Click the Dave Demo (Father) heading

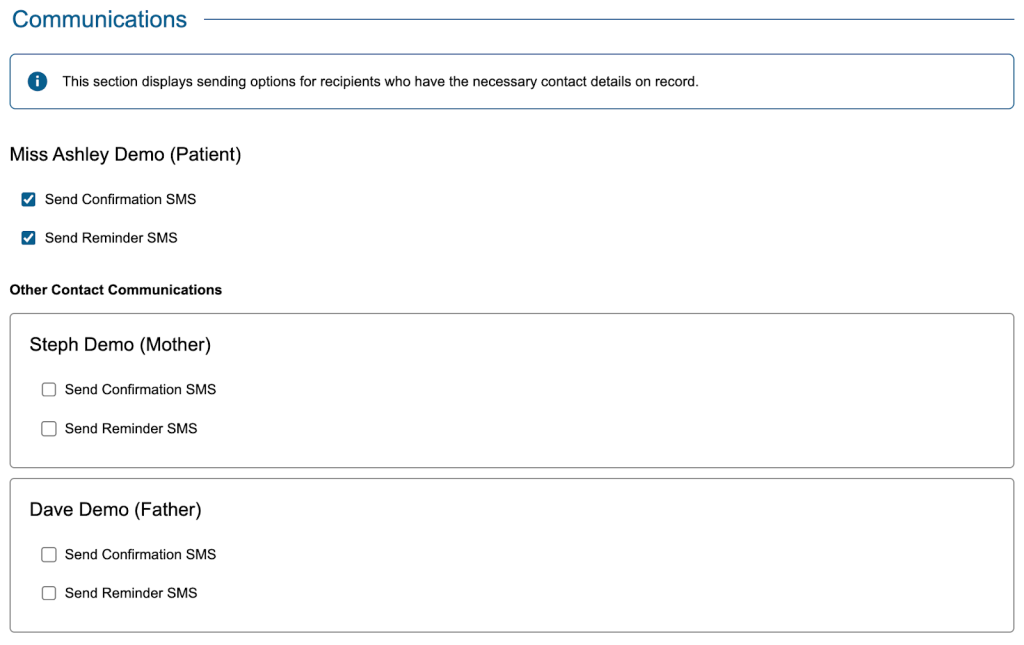[x=115, y=510]
